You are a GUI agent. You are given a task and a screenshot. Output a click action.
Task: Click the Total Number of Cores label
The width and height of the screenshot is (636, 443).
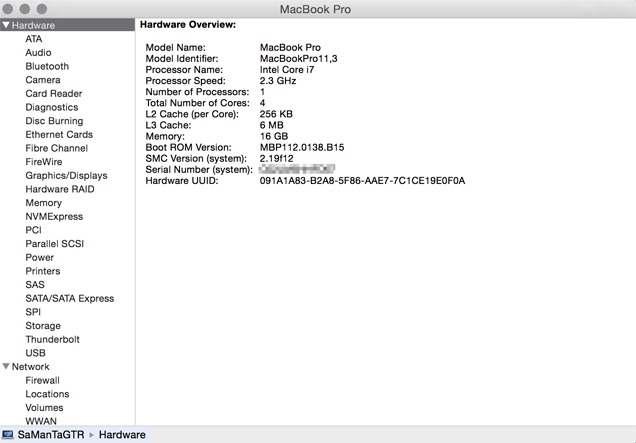click(x=198, y=103)
